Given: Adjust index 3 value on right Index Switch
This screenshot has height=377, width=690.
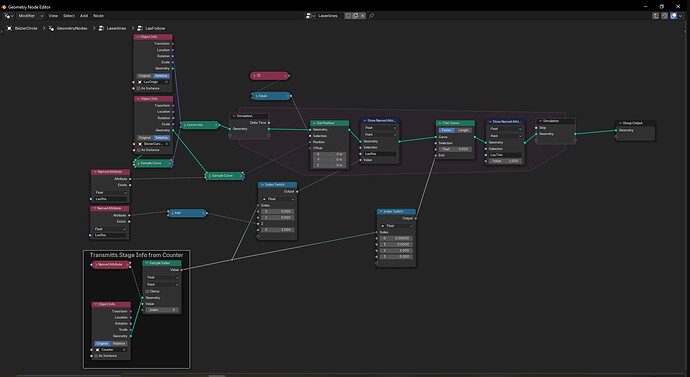Looking at the screenshot, I should [x=396, y=256].
